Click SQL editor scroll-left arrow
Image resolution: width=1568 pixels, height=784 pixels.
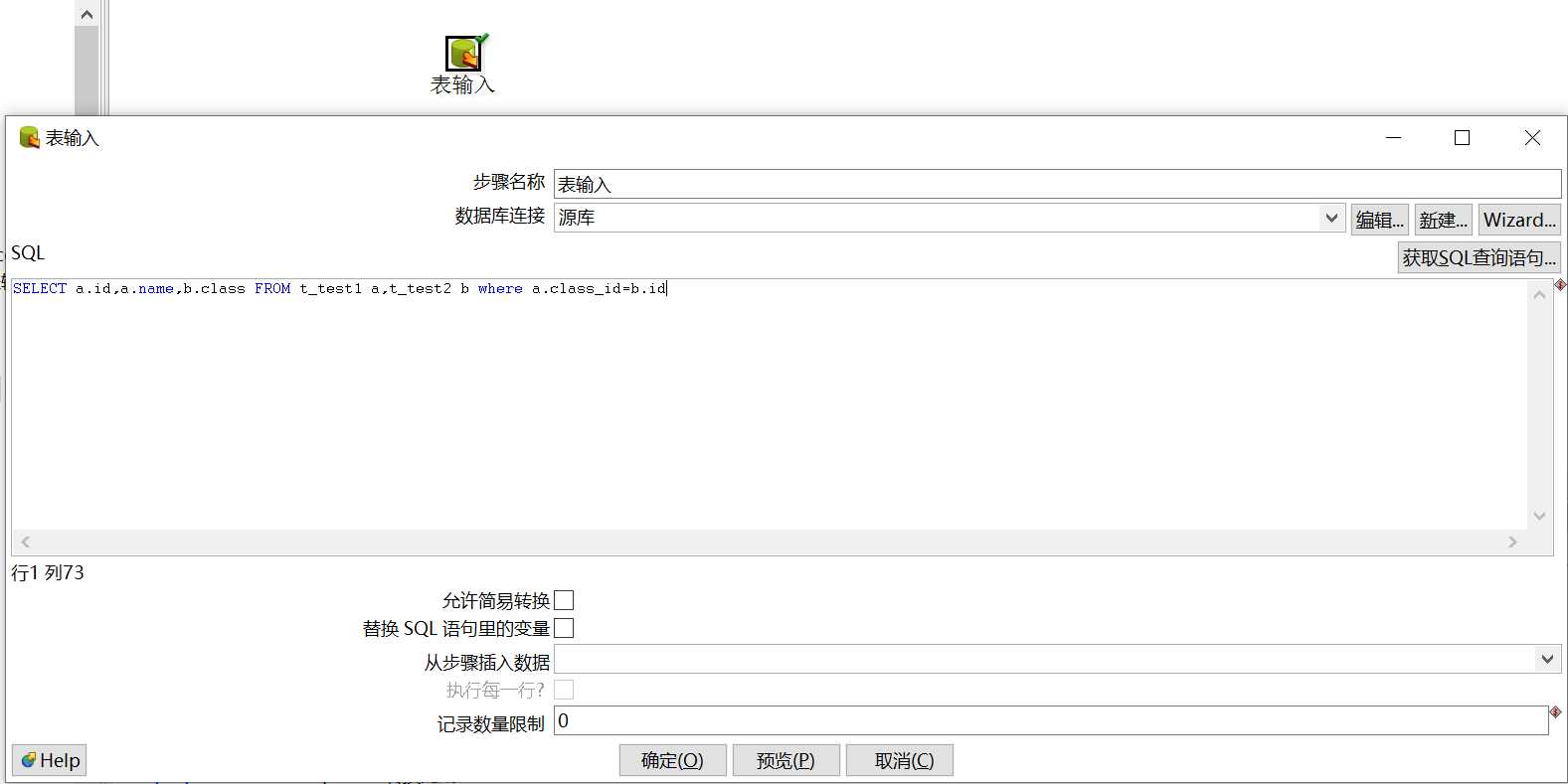(25, 542)
